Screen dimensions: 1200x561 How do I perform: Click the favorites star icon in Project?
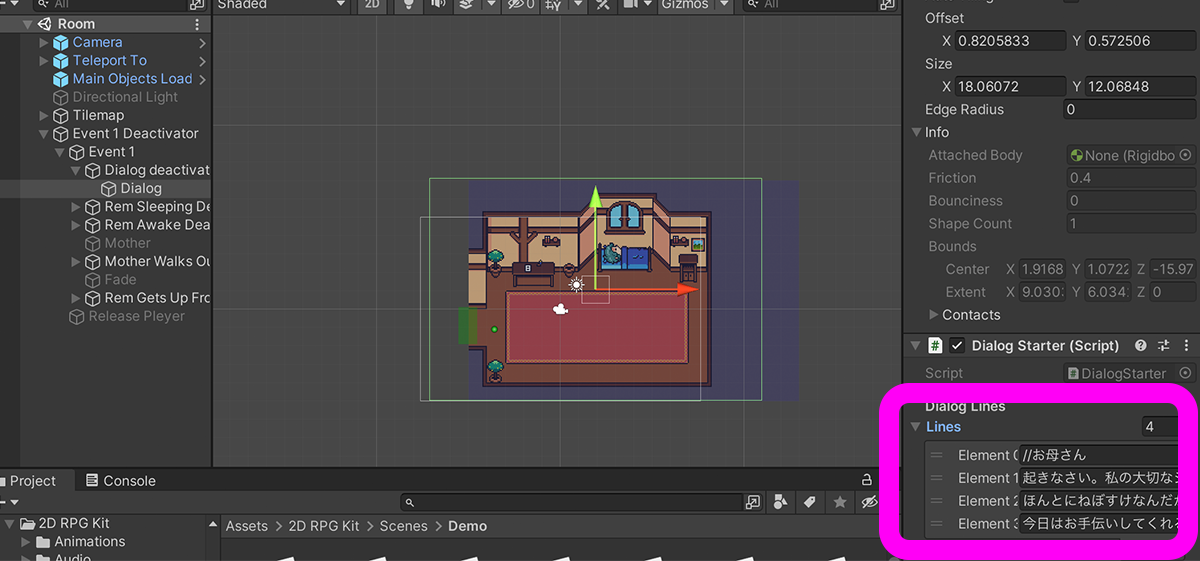[840, 502]
